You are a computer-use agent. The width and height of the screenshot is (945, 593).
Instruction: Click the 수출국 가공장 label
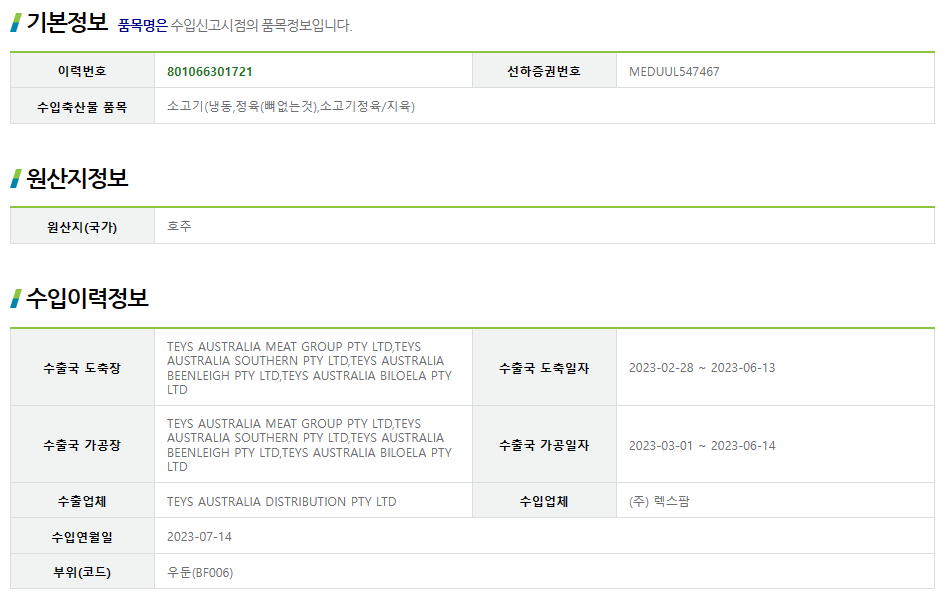(82, 445)
